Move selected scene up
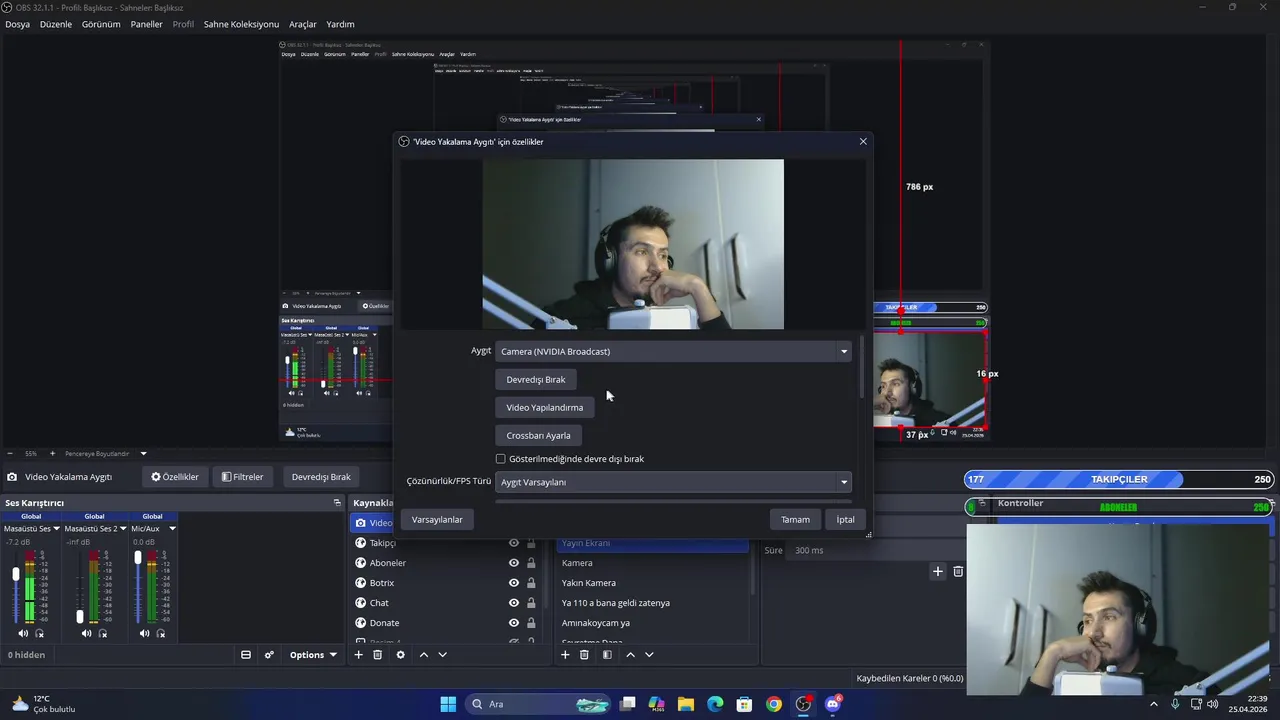 click(630, 655)
